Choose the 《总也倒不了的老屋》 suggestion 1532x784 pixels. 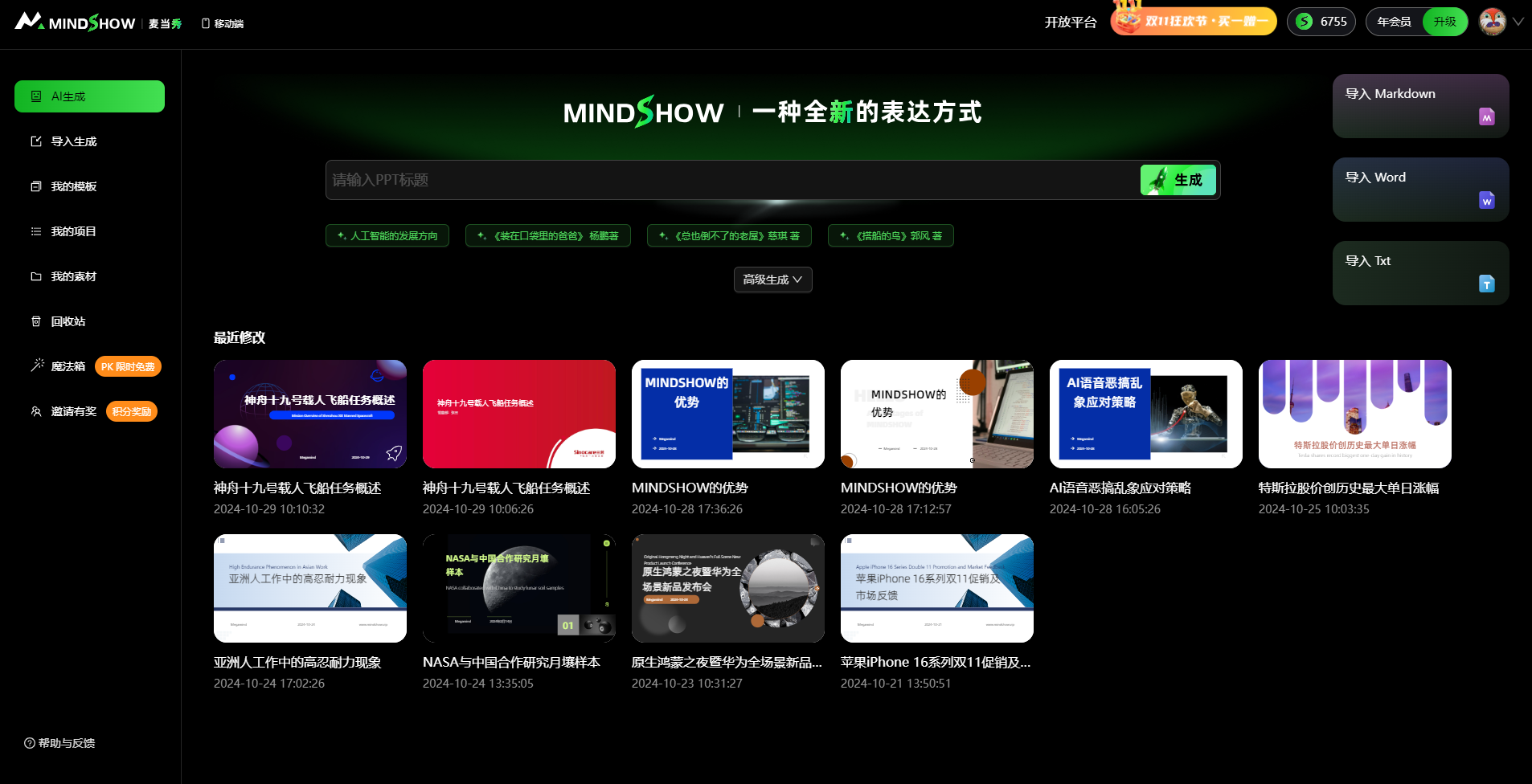click(x=729, y=235)
